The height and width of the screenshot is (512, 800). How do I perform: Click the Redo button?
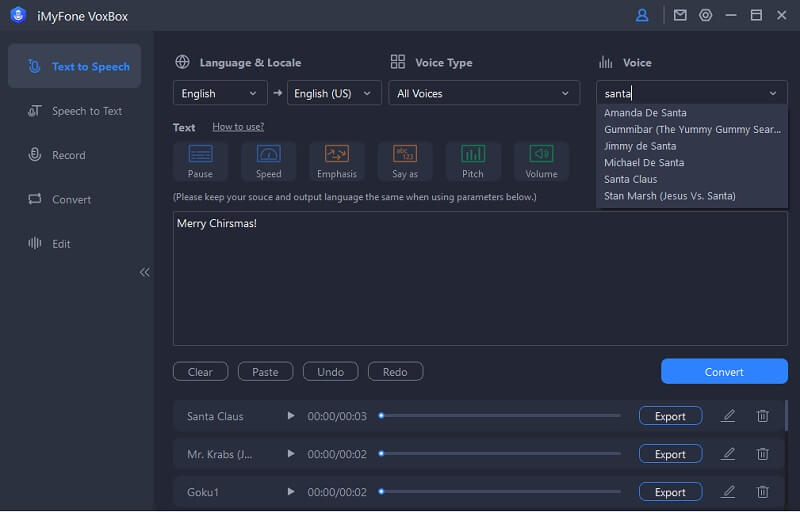[395, 372]
